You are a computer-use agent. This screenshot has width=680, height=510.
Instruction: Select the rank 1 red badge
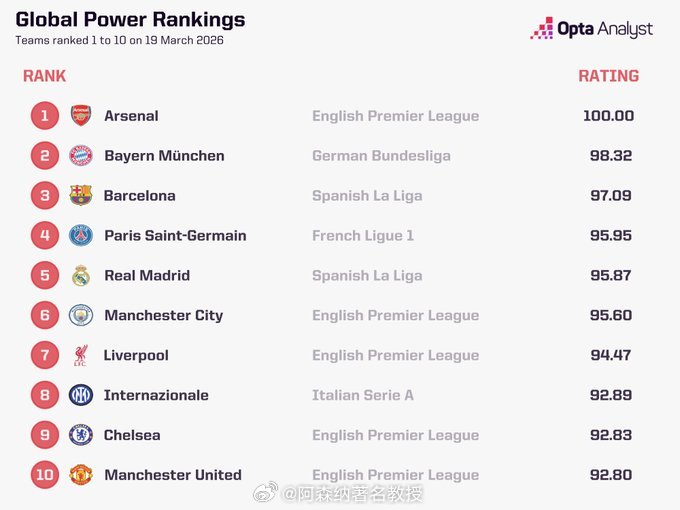click(45, 116)
